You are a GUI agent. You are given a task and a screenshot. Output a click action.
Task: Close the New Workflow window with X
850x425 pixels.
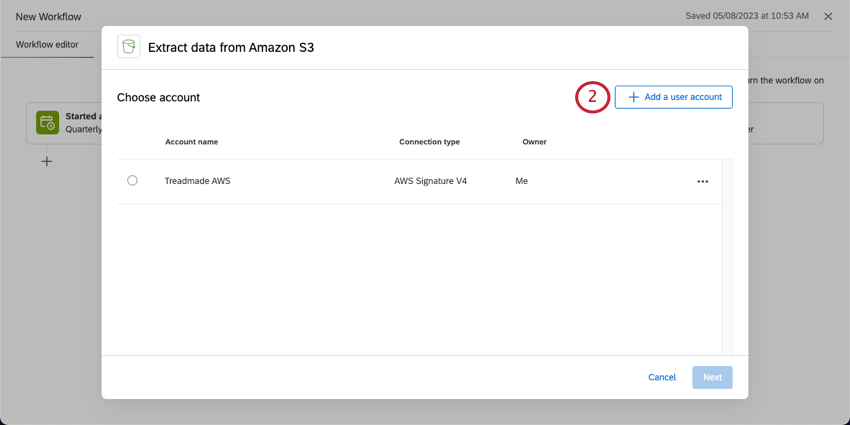828,17
